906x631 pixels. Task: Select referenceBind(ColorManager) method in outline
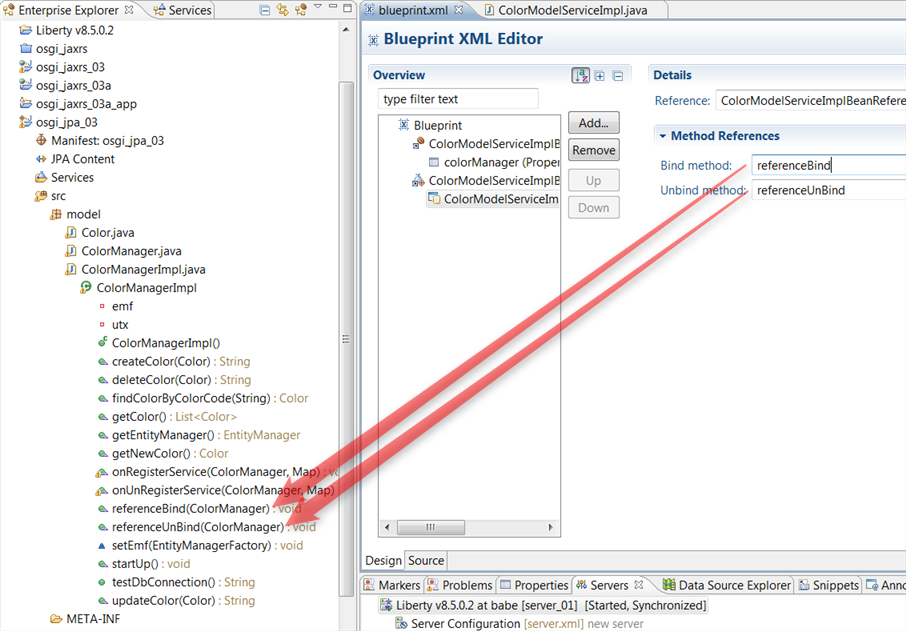coord(190,508)
